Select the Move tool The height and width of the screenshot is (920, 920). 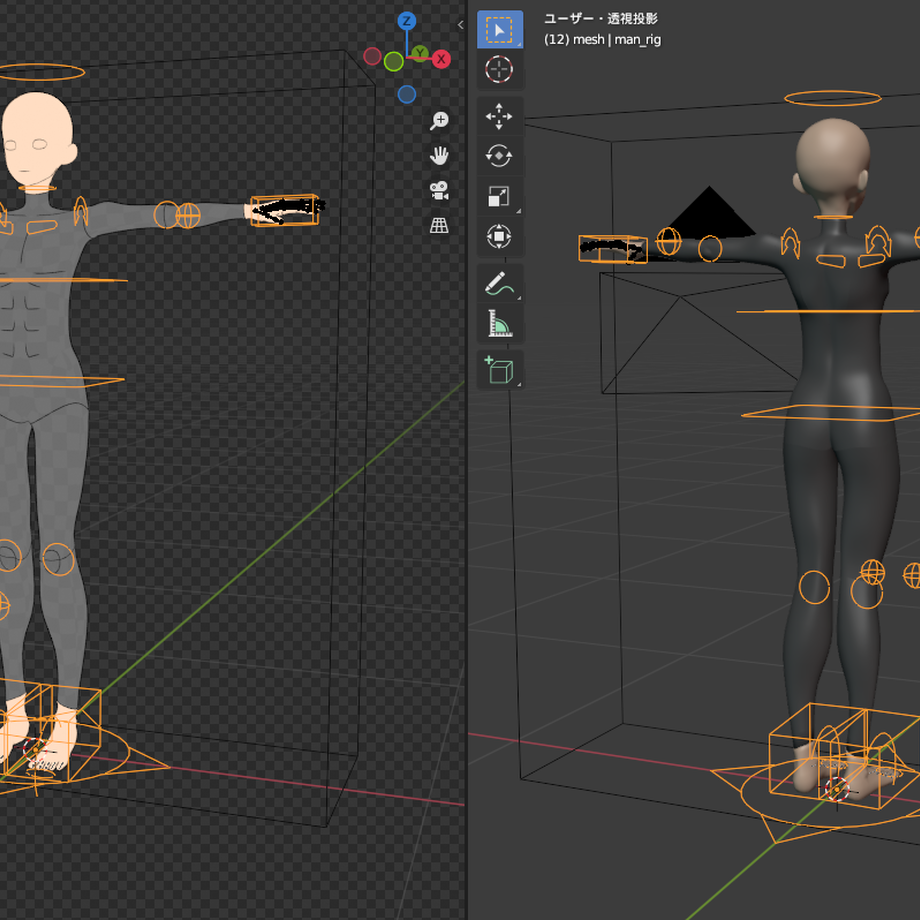[500, 116]
